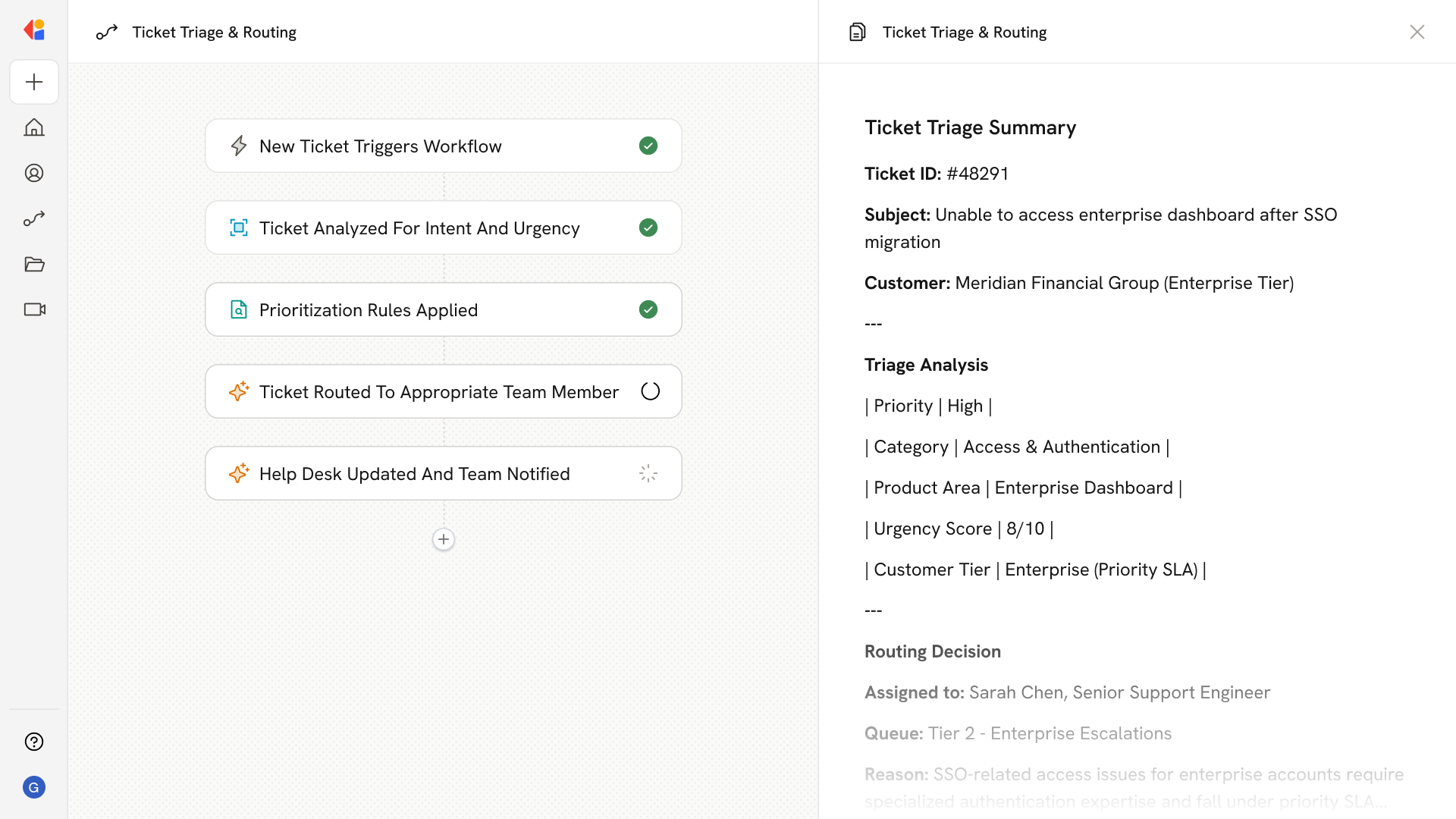Close the Ticket Triage & Routing document panel
This screenshot has width=1456, height=819.
(x=1417, y=32)
